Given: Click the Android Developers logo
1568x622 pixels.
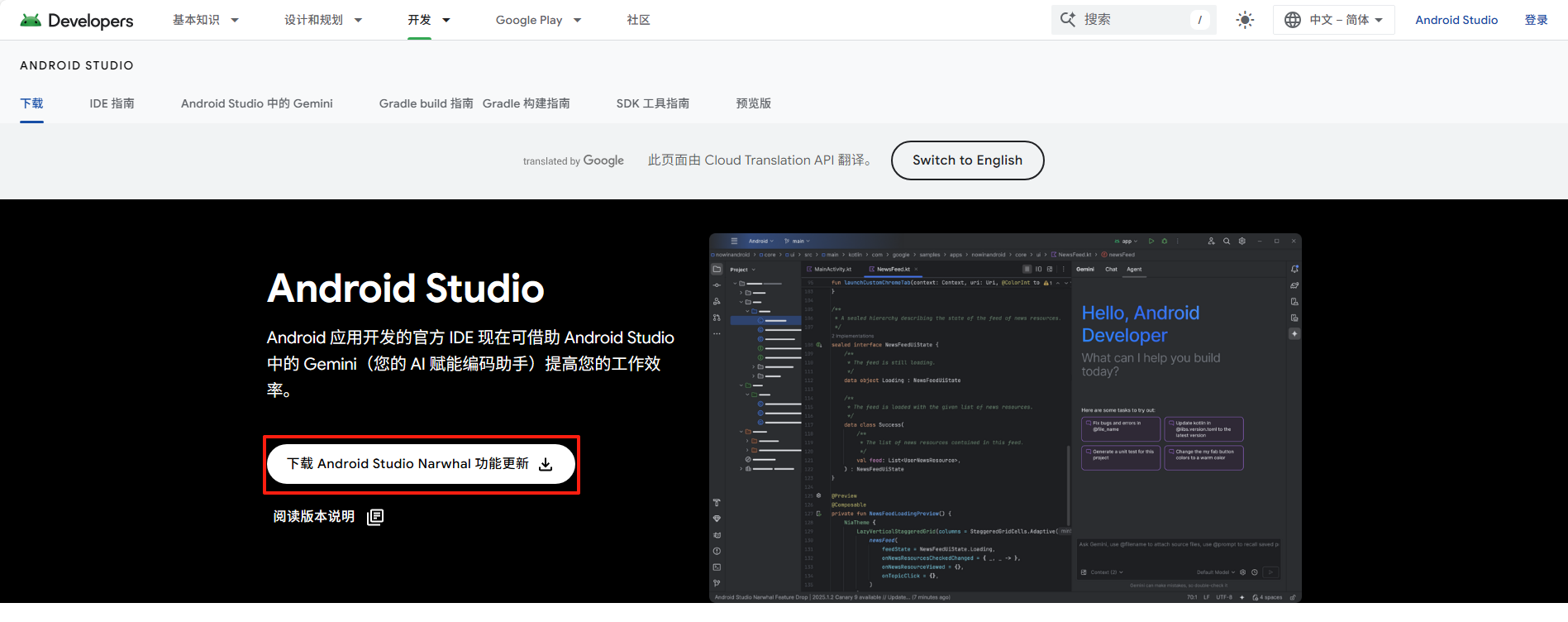Looking at the screenshot, I should click(77, 20).
